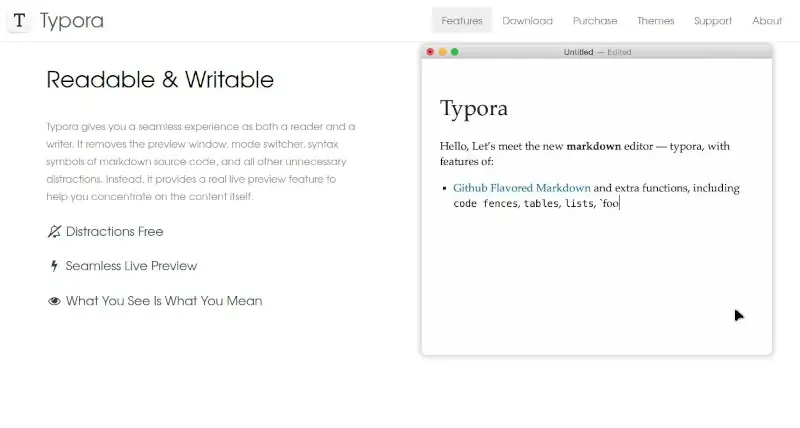Select the Distractions Free feature text
Screen dimensions: 800x428
114,232
